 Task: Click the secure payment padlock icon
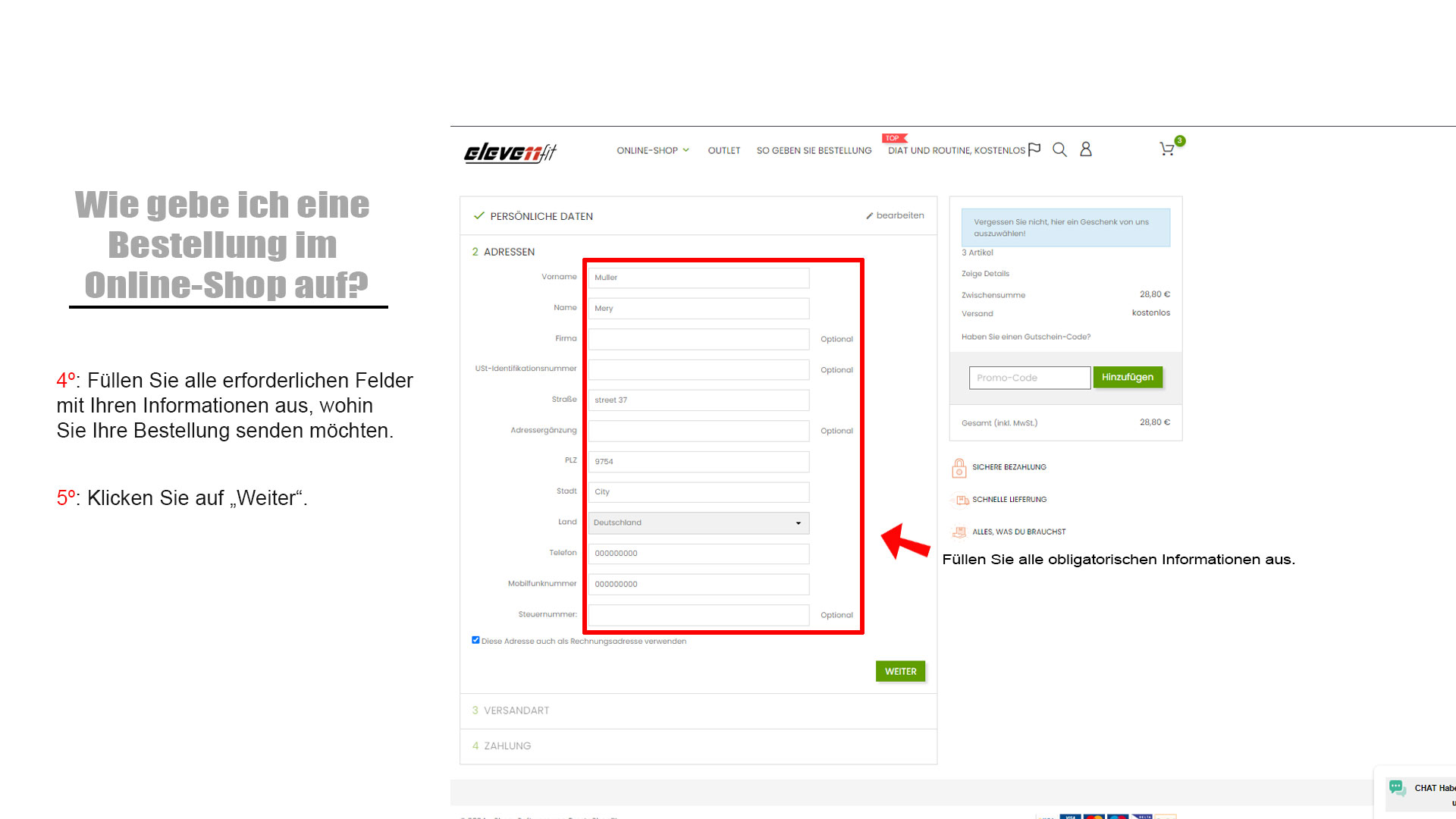coord(959,468)
